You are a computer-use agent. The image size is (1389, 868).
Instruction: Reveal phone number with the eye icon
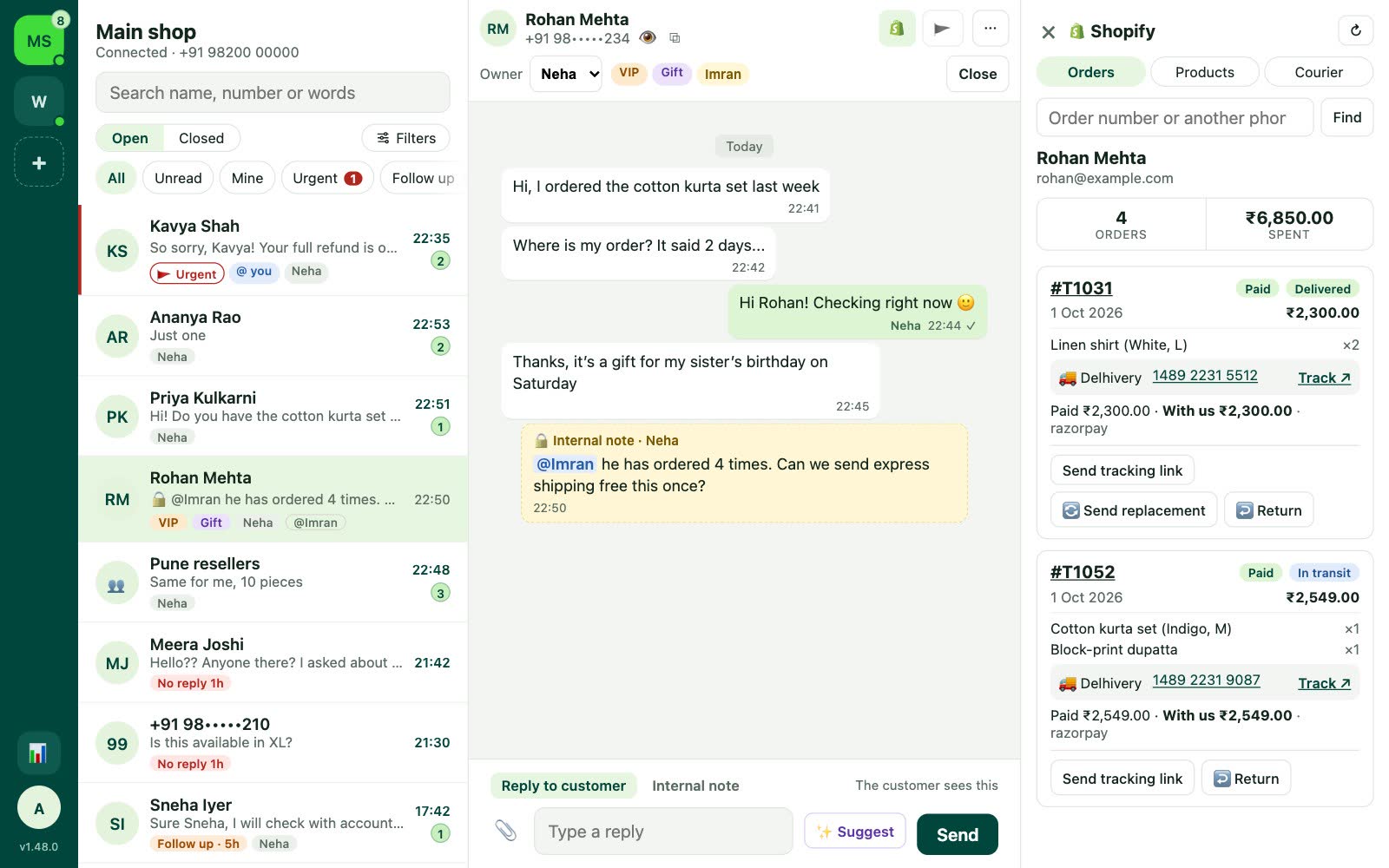(x=647, y=37)
